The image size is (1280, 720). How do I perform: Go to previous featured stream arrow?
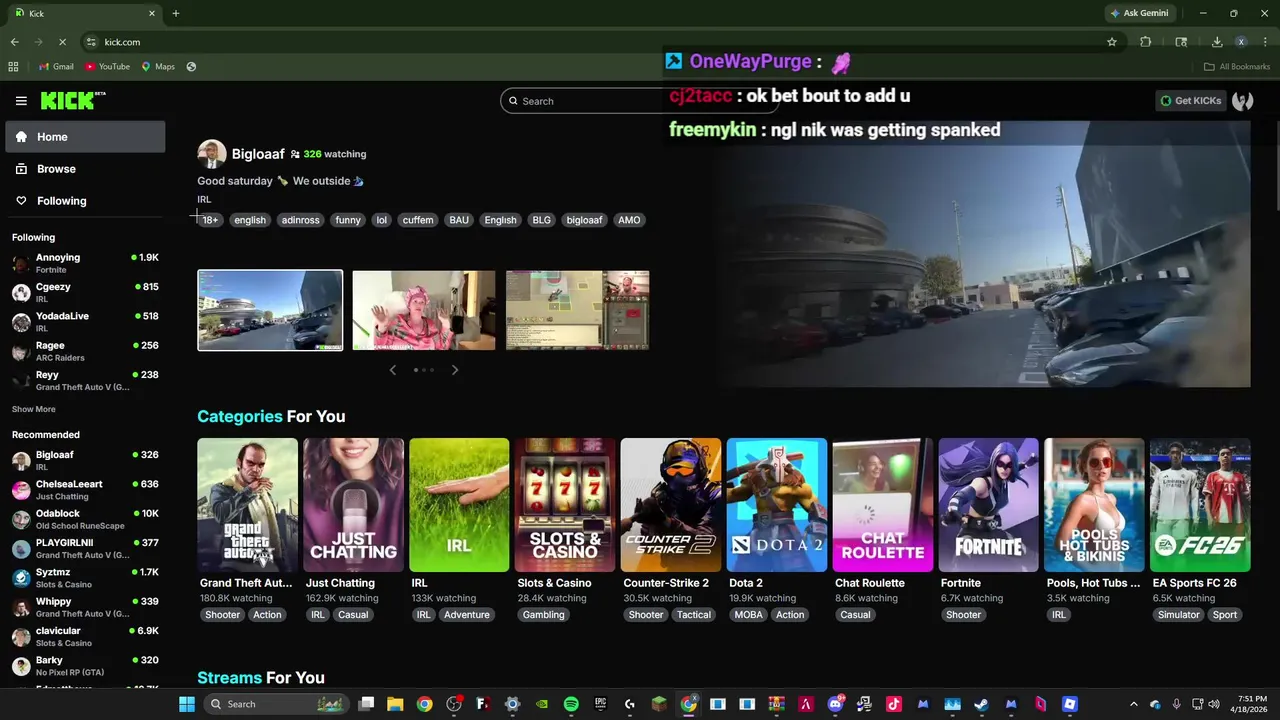pos(393,370)
